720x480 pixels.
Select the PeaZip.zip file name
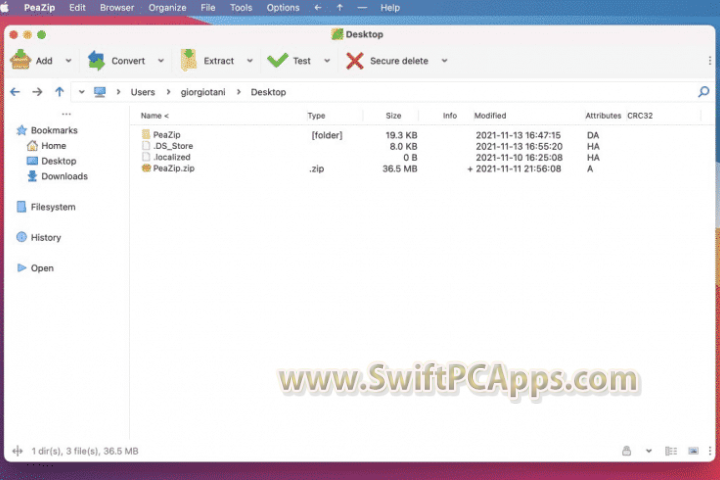pyautogui.click(x=174, y=168)
